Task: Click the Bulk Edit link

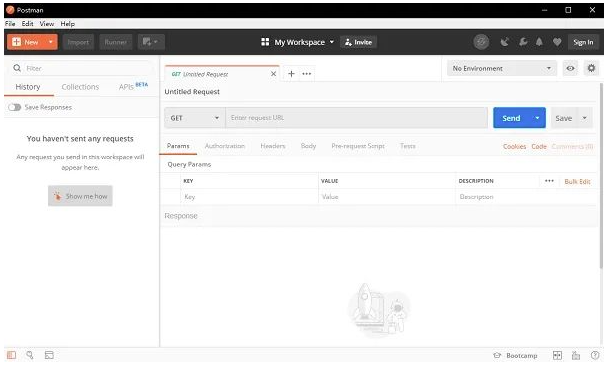Action: pyautogui.click(x=577, y=181)
